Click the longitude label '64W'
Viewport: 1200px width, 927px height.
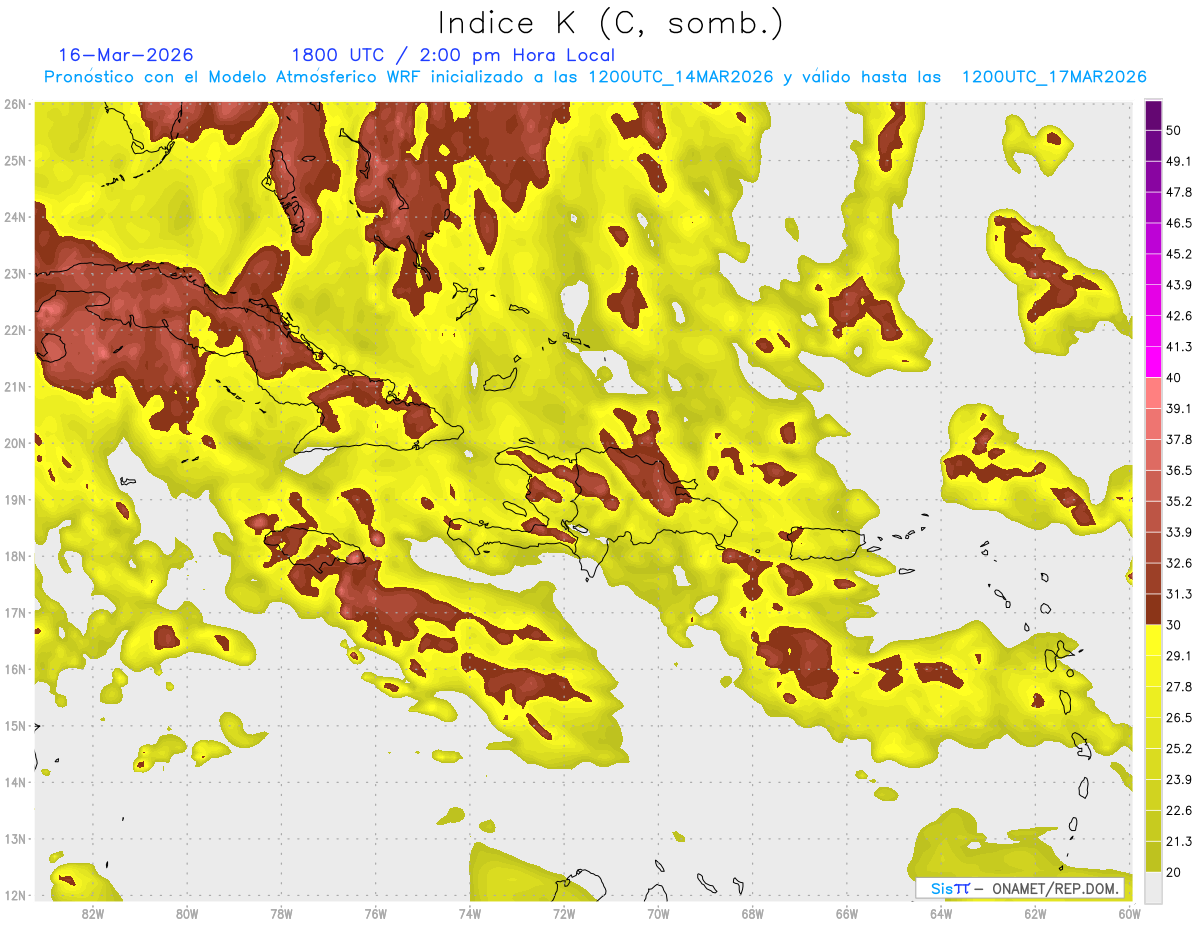pos(940,914)
